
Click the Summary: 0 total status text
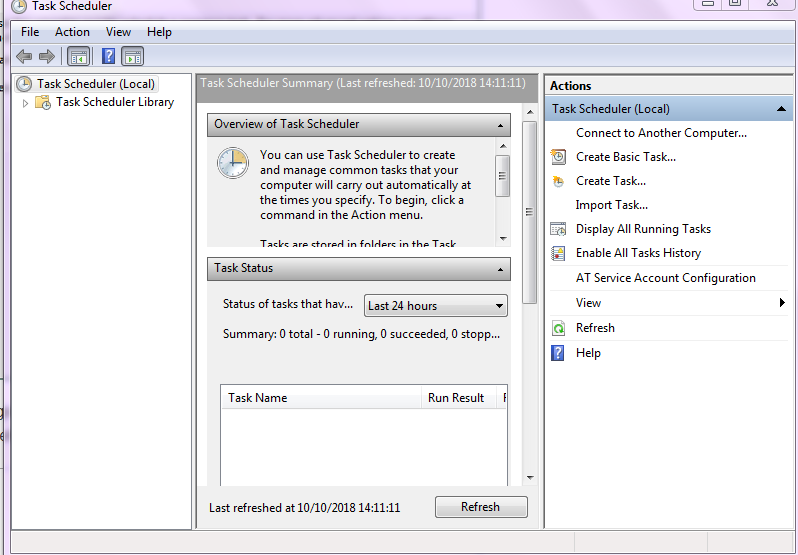point(361,334)
